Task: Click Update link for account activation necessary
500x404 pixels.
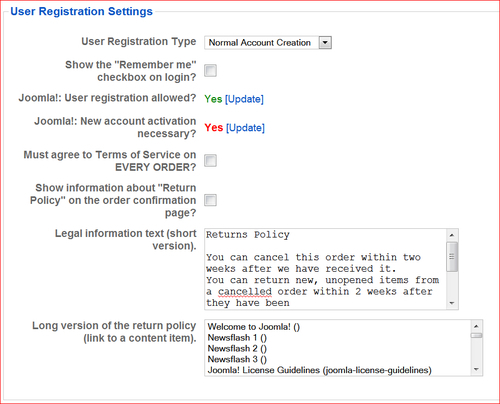Action: 245,128
